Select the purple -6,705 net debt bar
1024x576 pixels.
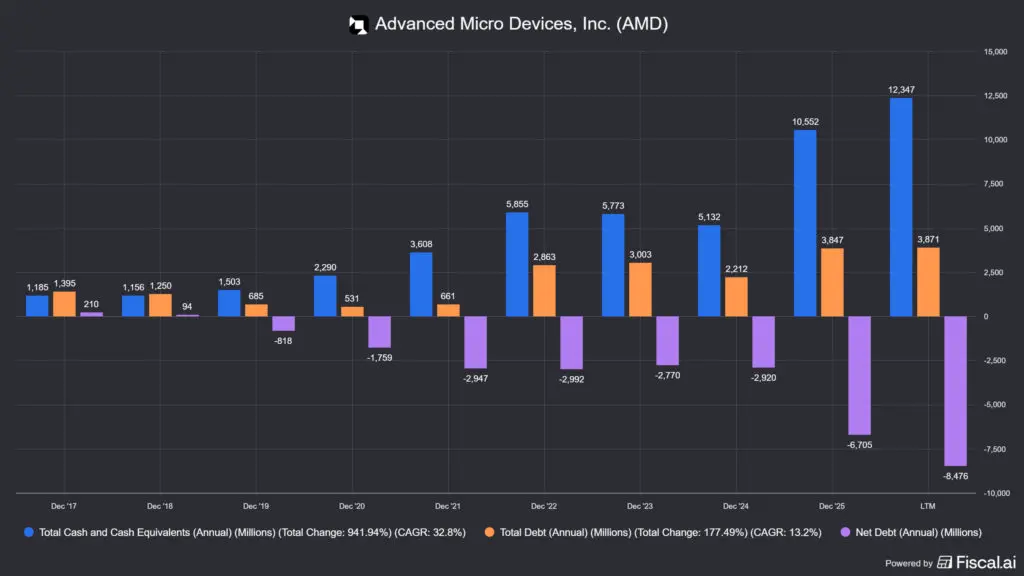coord(859,376)
